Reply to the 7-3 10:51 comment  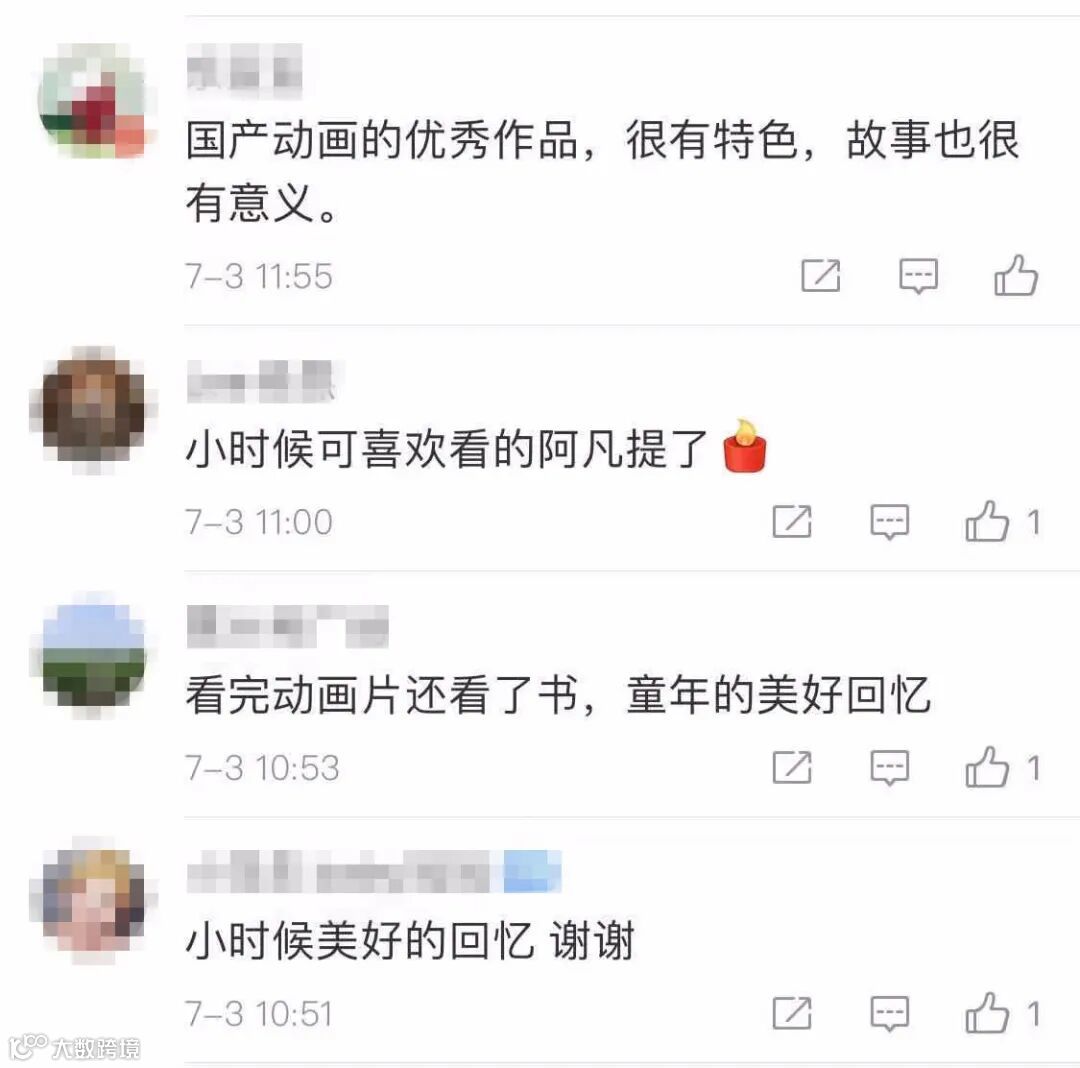pyautogui.click(x=889, y=1014)
